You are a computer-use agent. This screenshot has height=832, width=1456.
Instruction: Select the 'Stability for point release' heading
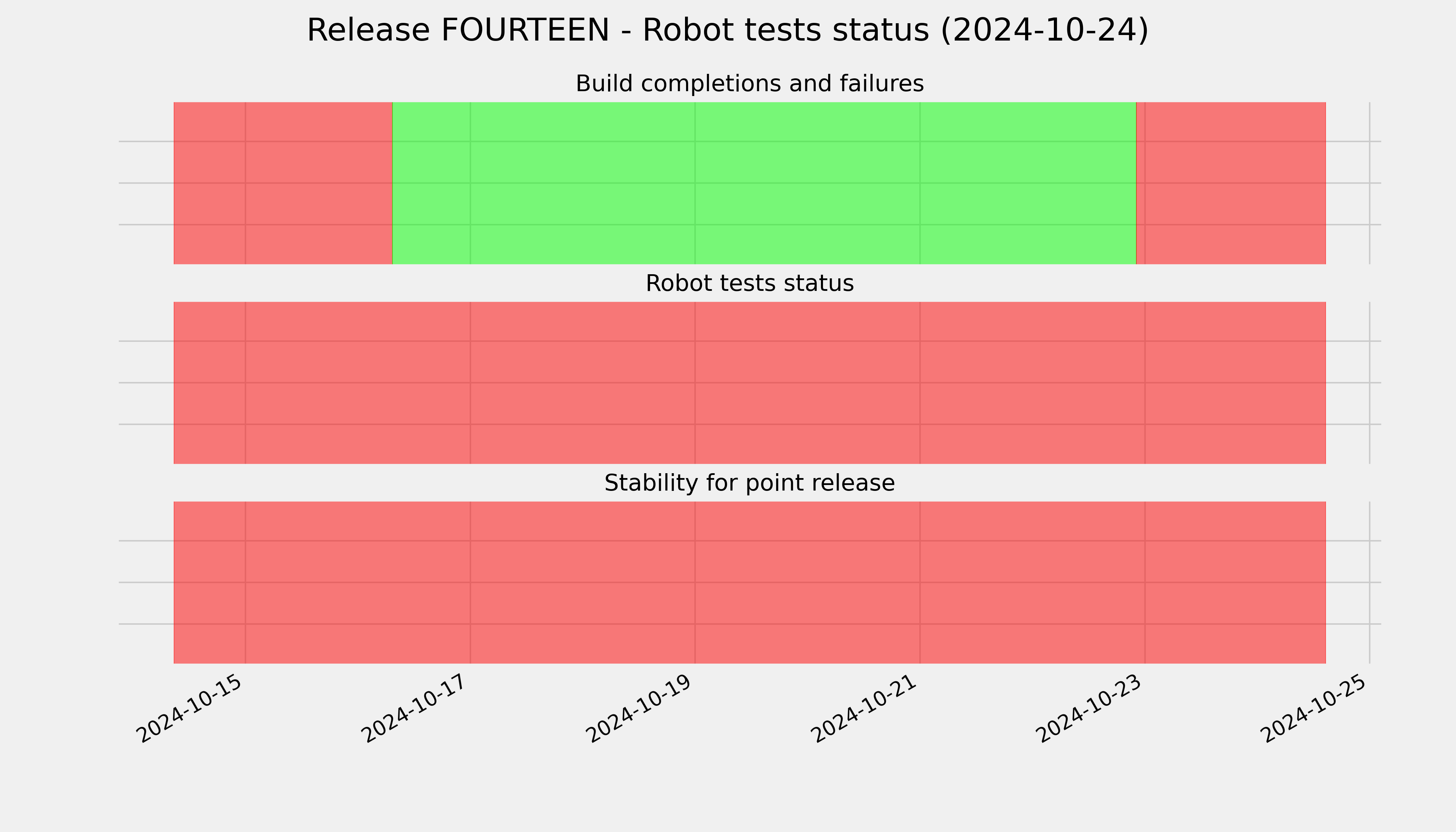[x=749, y=484]
